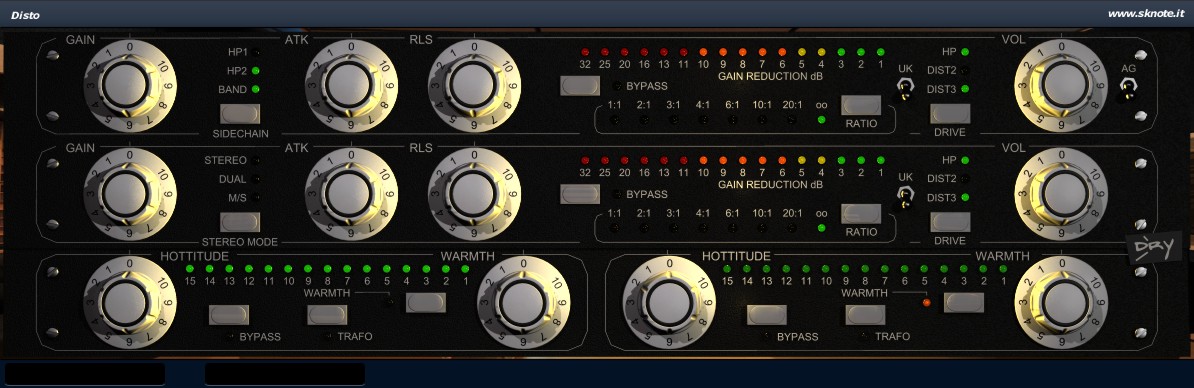The image size is (1194, 388).
Task: Click the 15 meter LED on right saturation unit
Action: pos(726,269)
